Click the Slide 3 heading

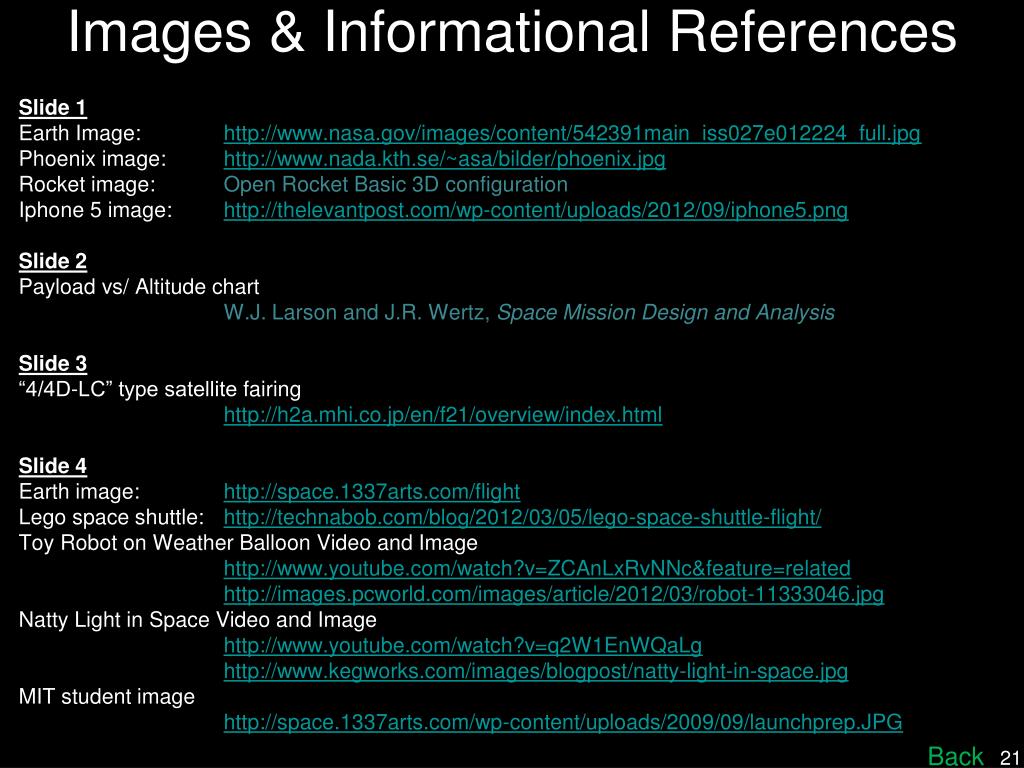click(x=53, y=364)
